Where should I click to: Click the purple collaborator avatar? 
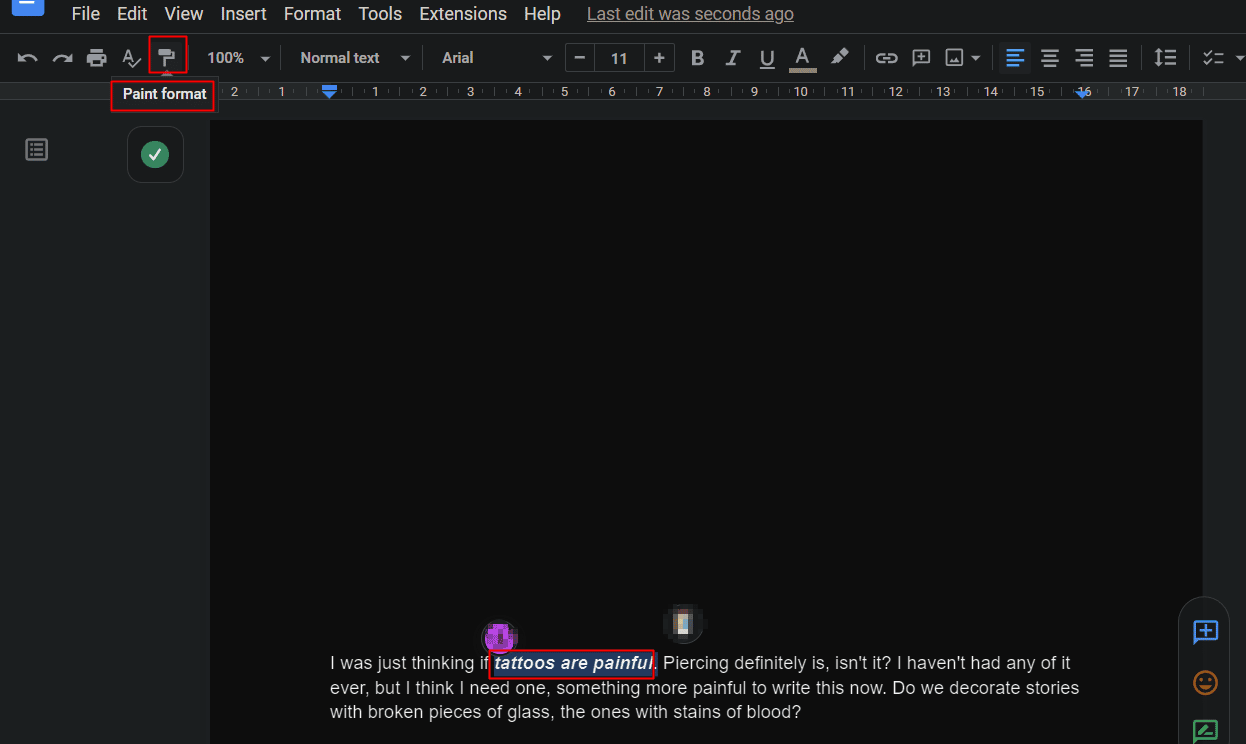(499, 637)
